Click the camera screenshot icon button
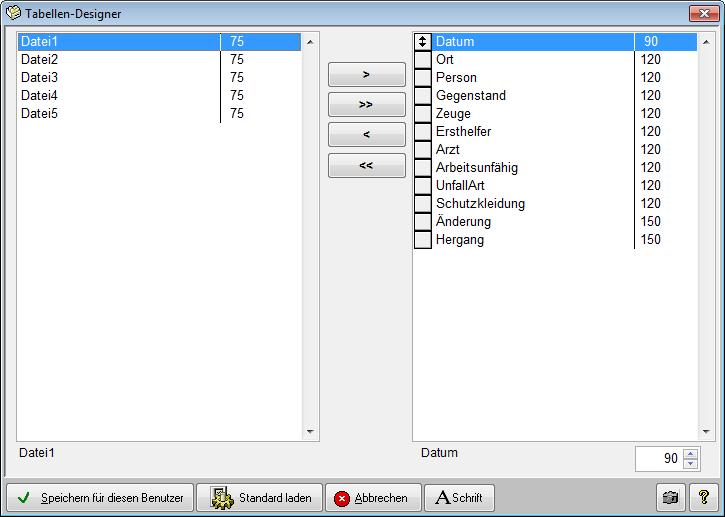The width and height of the screenshot is (725, 517). [670, 498]
